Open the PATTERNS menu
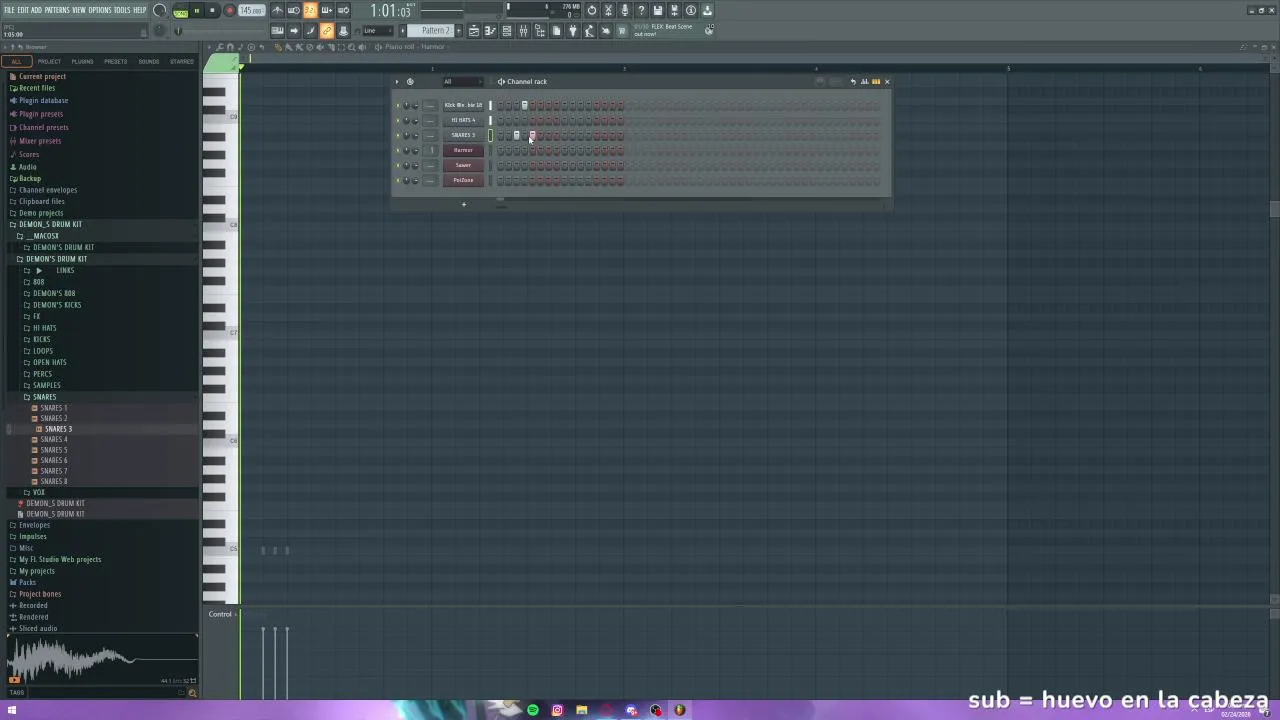1280x720 pixels. [x=57, y=10]
